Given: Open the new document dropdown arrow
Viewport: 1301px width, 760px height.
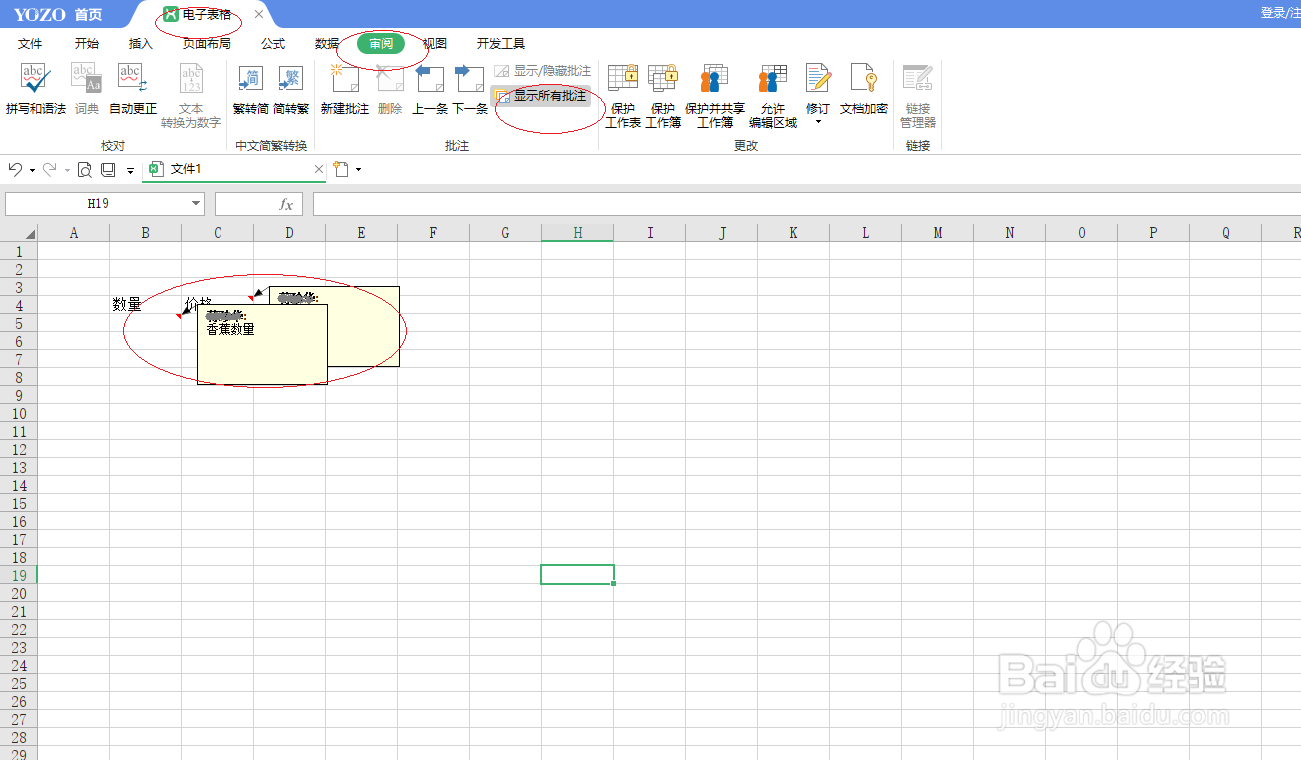Looking at the screenshot, I should click(x=358, y=170).
